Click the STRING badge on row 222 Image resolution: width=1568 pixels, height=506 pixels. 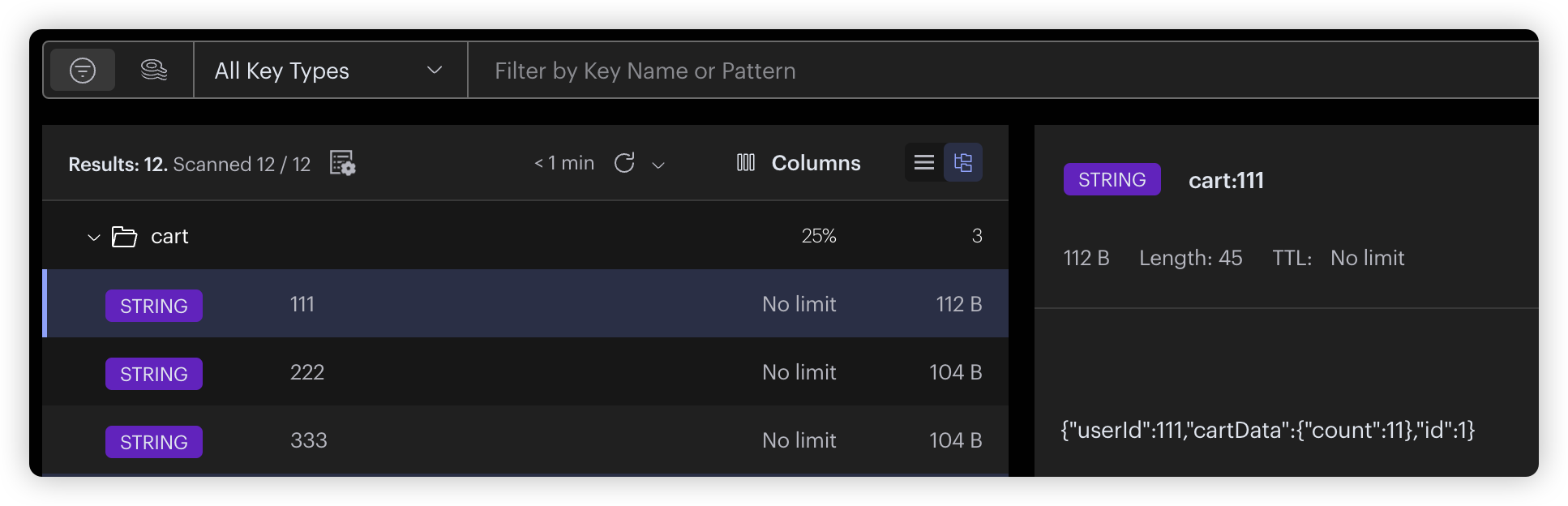[154, 374]
